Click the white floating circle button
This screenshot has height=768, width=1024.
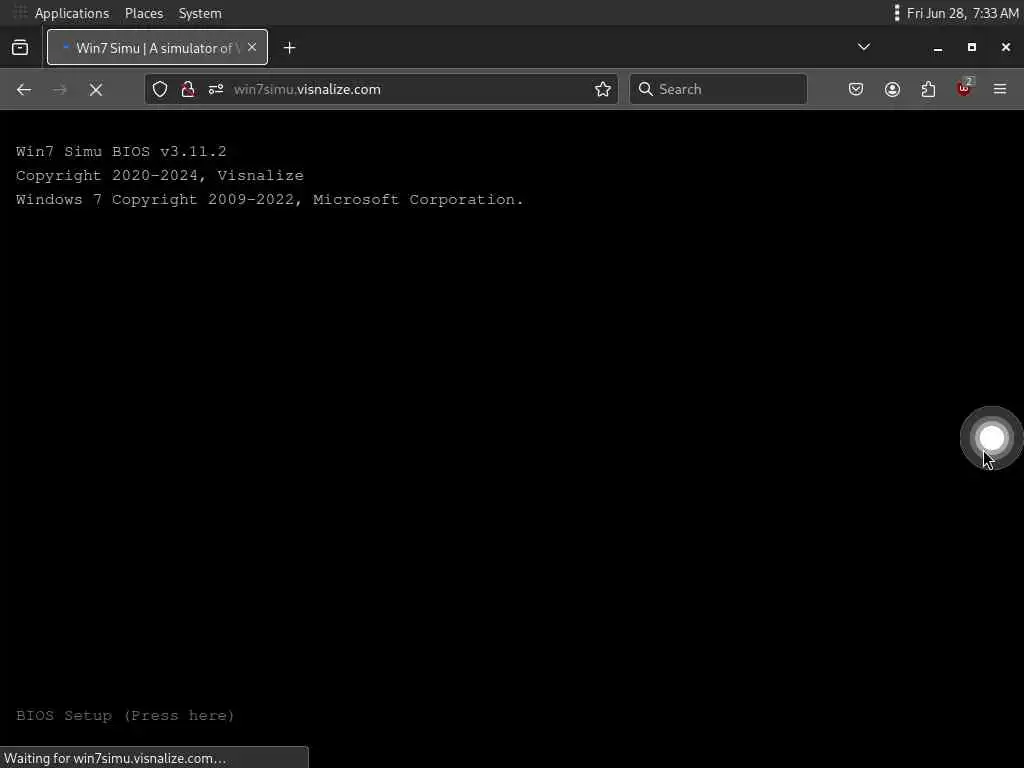[x=991, y=438]
